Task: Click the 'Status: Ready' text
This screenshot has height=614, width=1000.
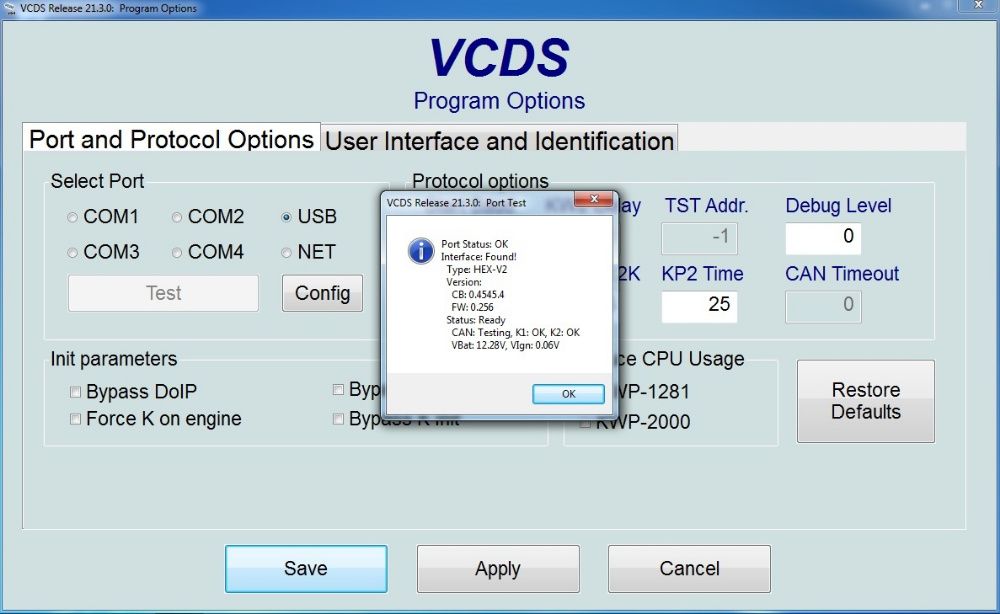Action: tap(476, 320)
